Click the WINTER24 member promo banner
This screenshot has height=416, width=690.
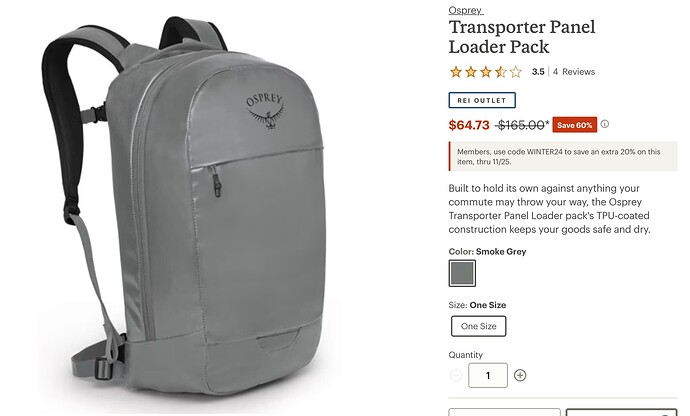[x=563, y=156]
